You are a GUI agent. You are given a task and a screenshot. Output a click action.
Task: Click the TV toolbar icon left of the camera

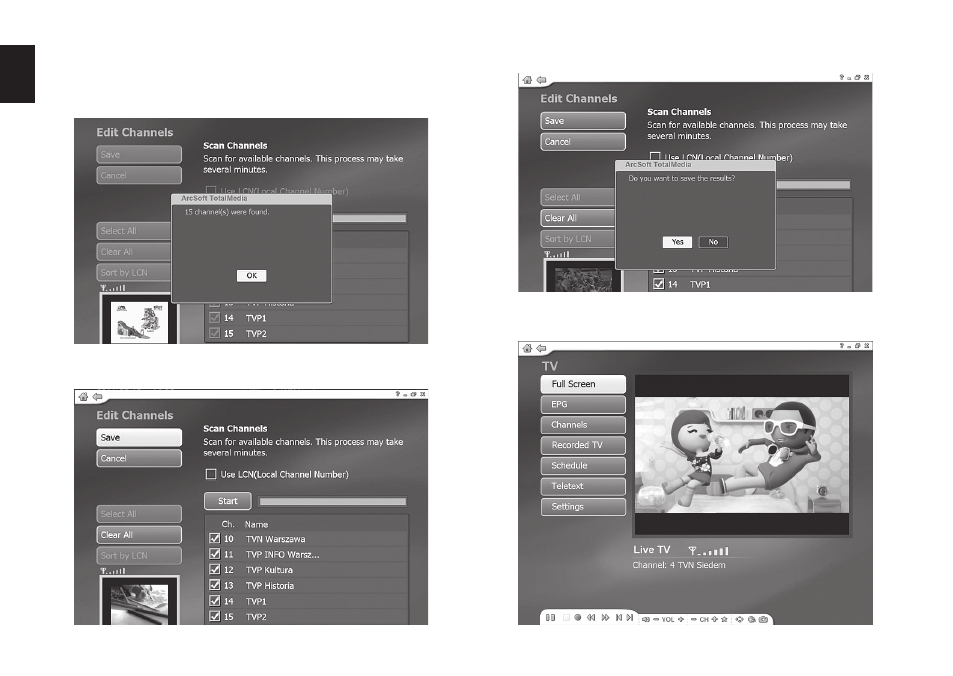coord(752,619)
